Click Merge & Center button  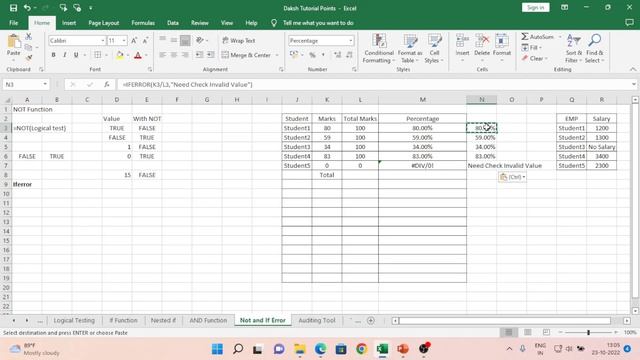[247, 55]
